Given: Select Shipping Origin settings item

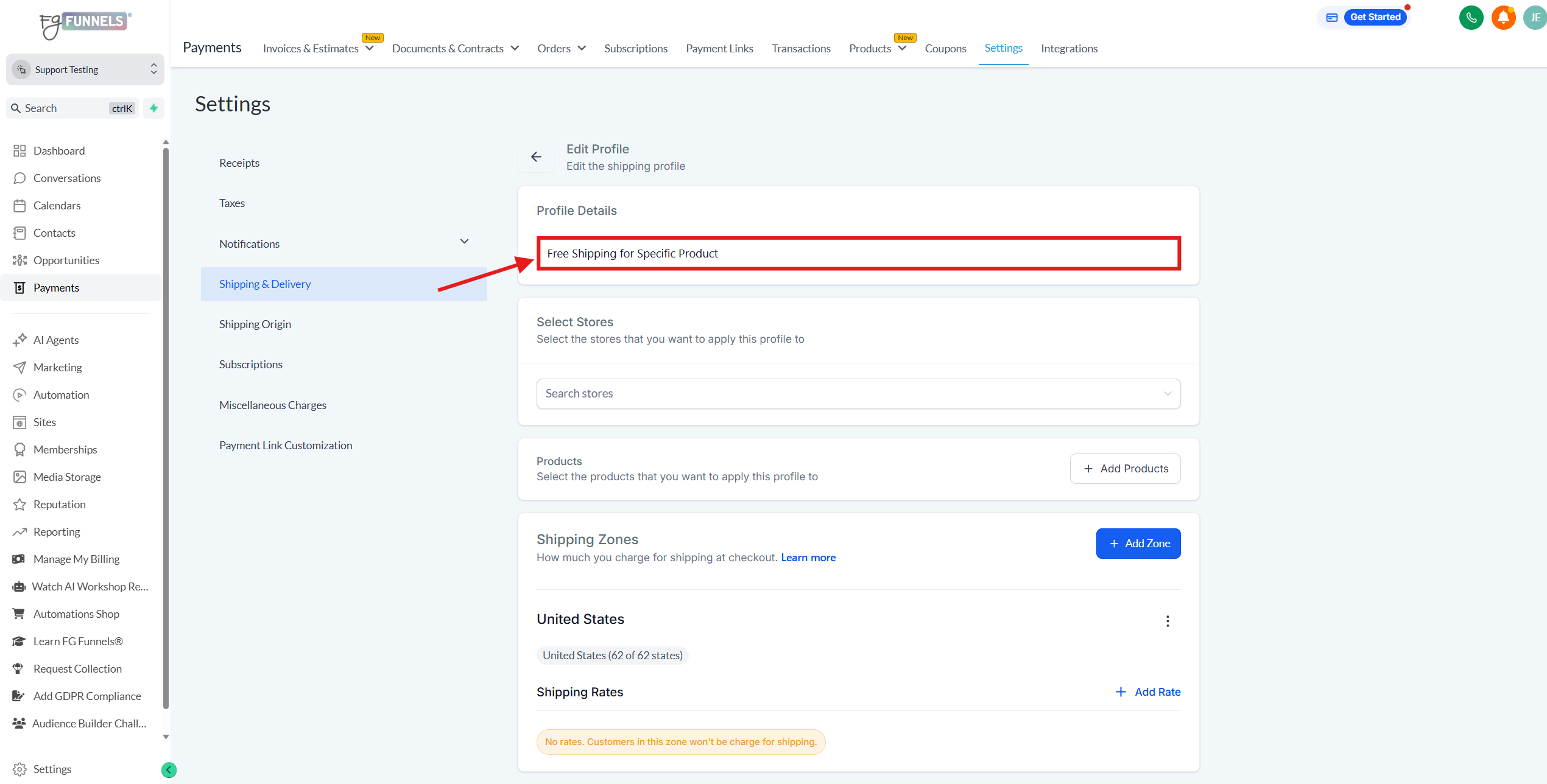Looking at the screenshot, I should click(255, 324).
